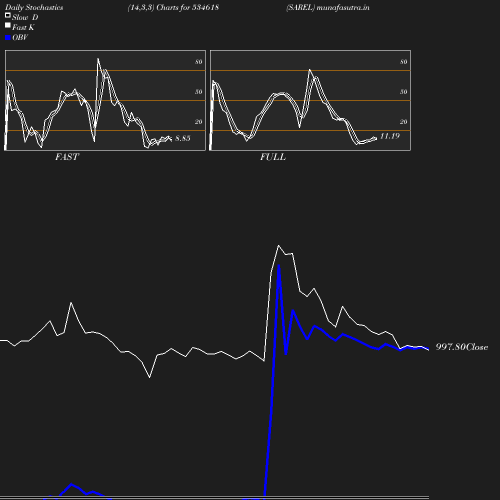
Task: Click the white close price line's highest peak
Action: [279, 246]
